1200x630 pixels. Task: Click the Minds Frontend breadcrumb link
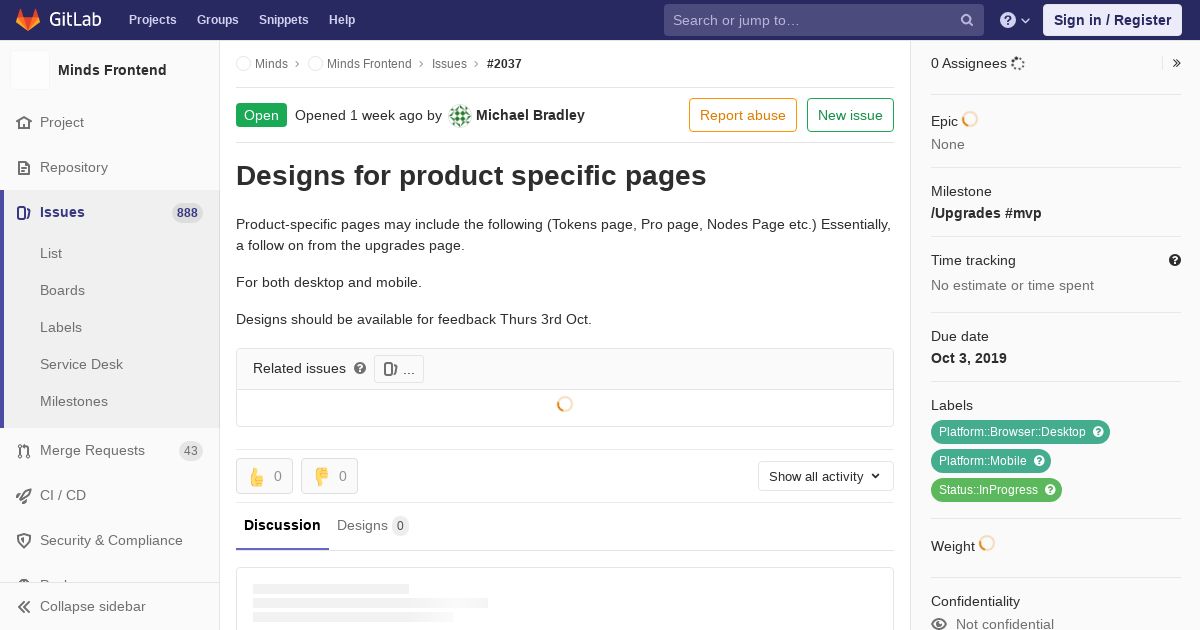point(369,63)
